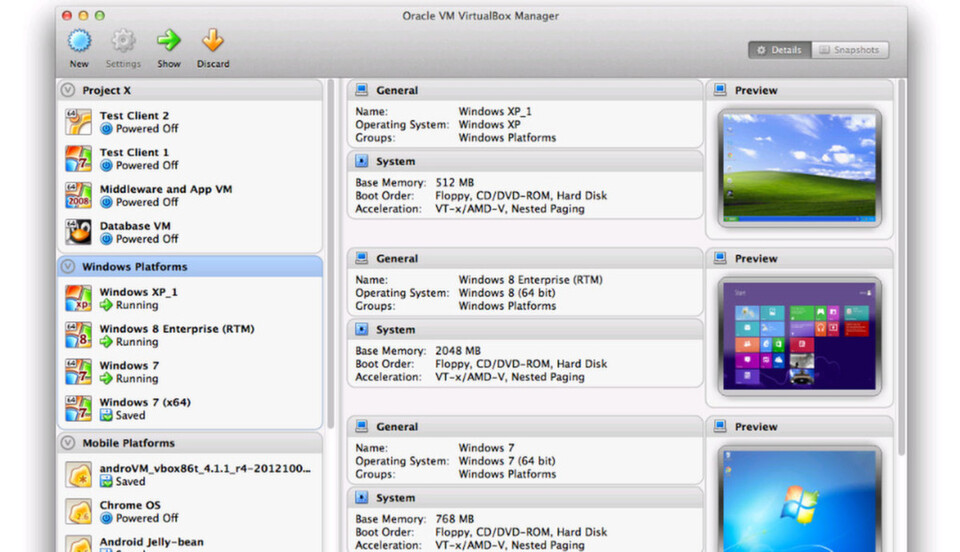Viewport: 960px width, 552px height.
Task: Click the Powered Off icon under Chrome OS
Action: pyautogui.click(x=106, y=518)
